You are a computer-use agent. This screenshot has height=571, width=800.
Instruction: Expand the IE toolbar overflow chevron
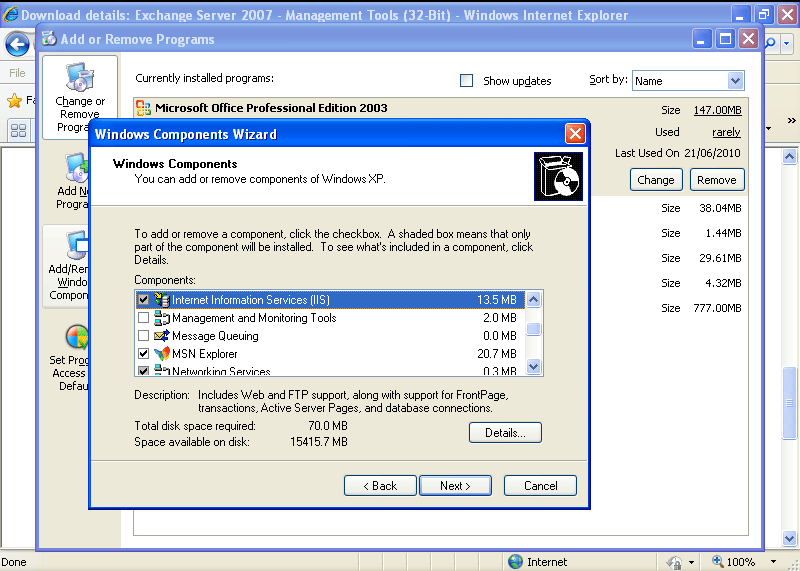click(791, 120)
